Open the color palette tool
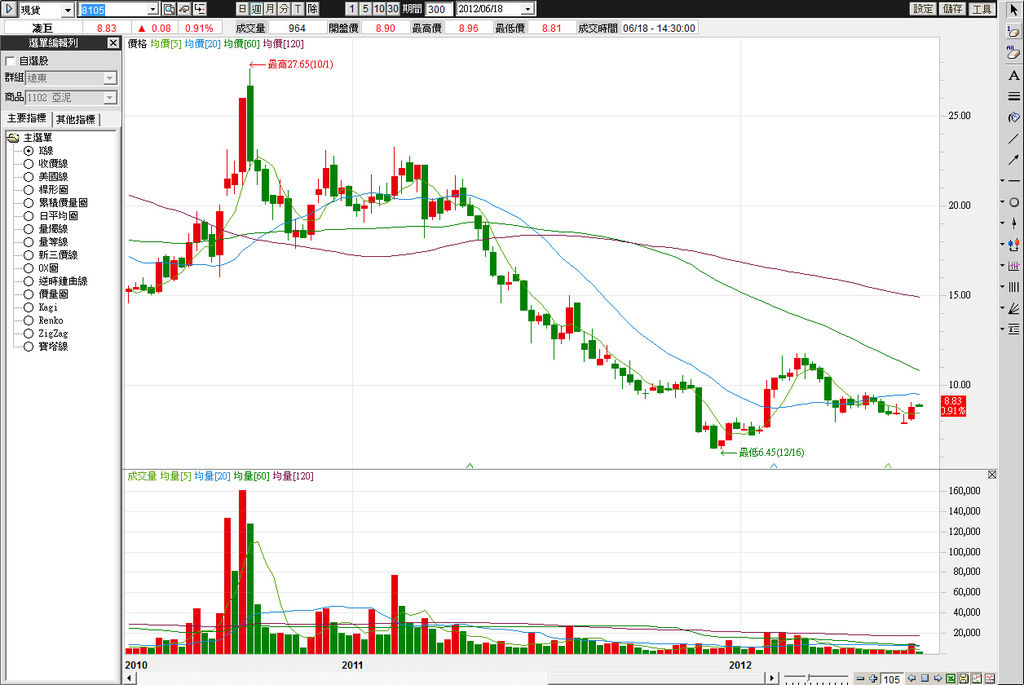The image size is (1024, 685). [x=1014, y=118]
